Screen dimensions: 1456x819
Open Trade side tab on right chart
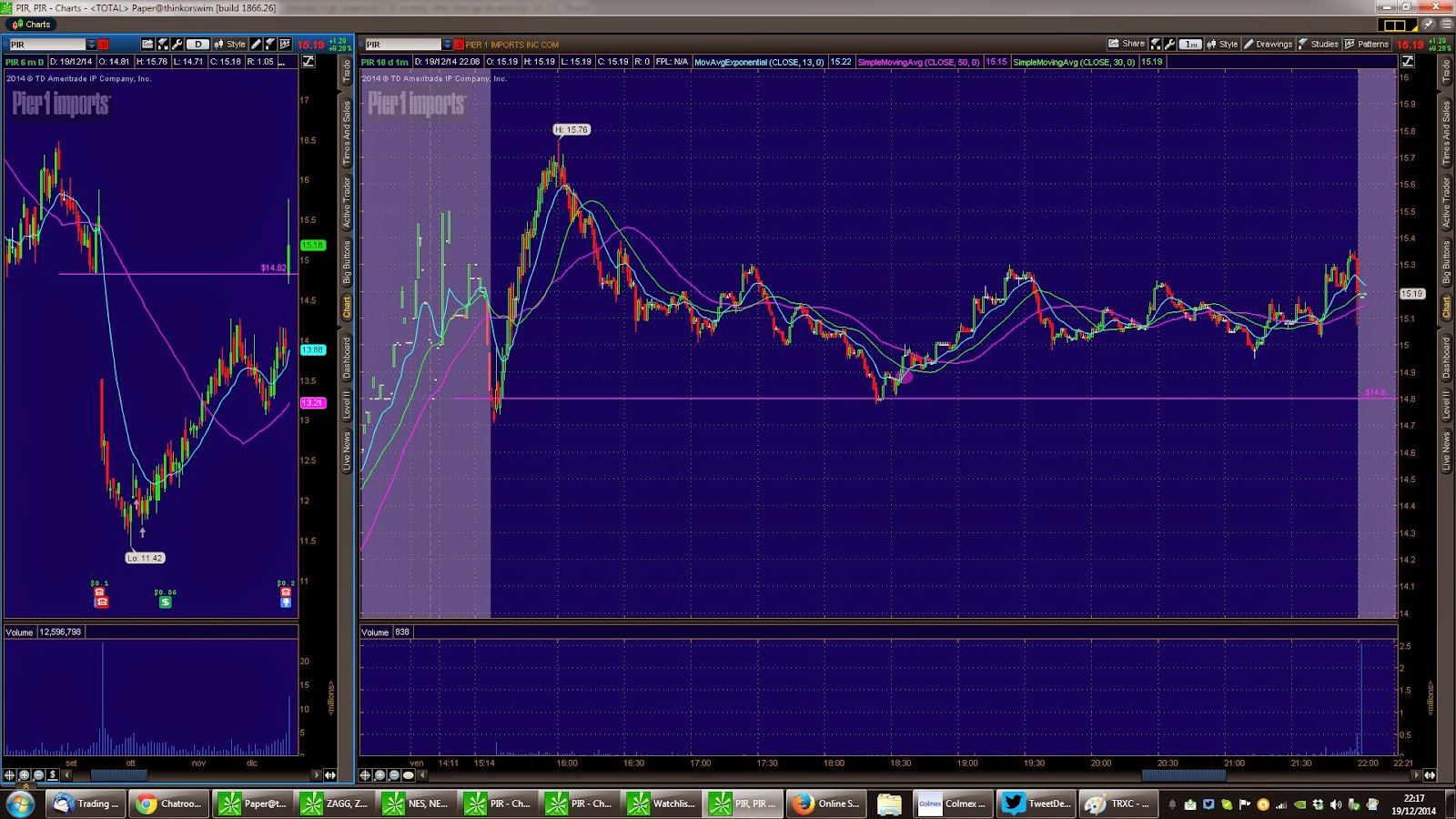tap(1446, 71)
